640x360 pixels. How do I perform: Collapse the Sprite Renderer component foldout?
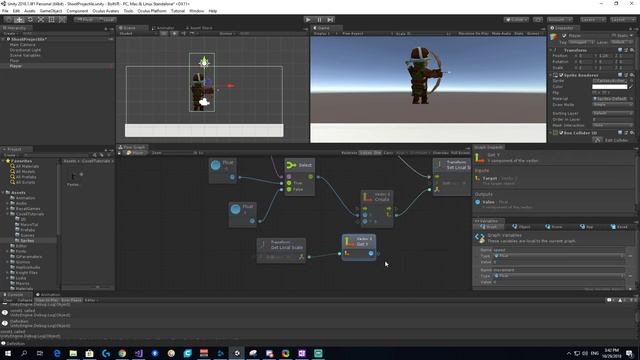click(x=551, y=75)
